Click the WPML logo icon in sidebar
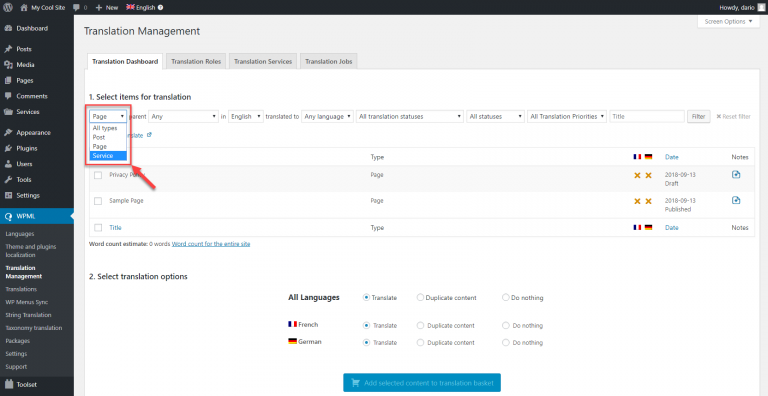This screenshot has width=768, height=396. click(x=8, y=216)
